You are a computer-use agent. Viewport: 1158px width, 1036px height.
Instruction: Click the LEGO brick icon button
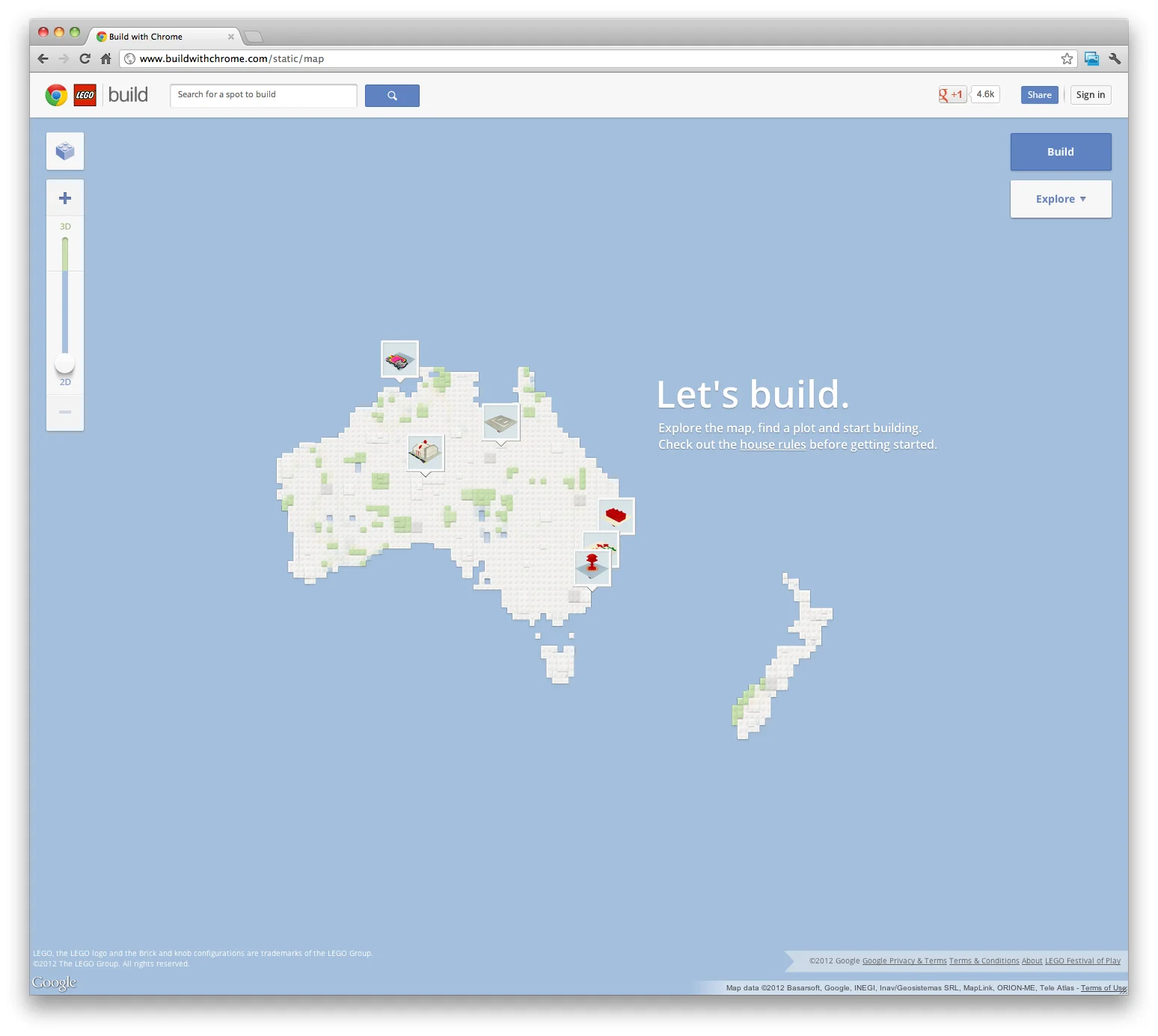[65, 151]
